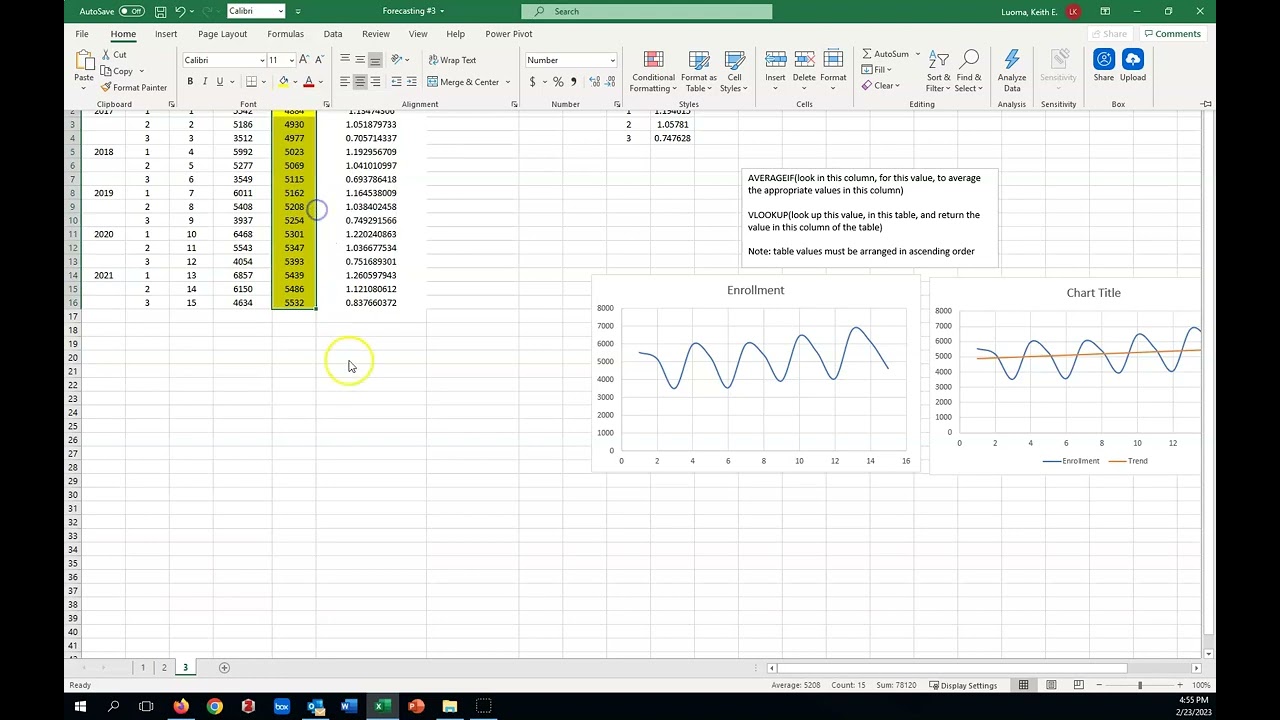Select sheet tab 1
The height and width of the screenshot is (720, 1280).
pos(143,667)
